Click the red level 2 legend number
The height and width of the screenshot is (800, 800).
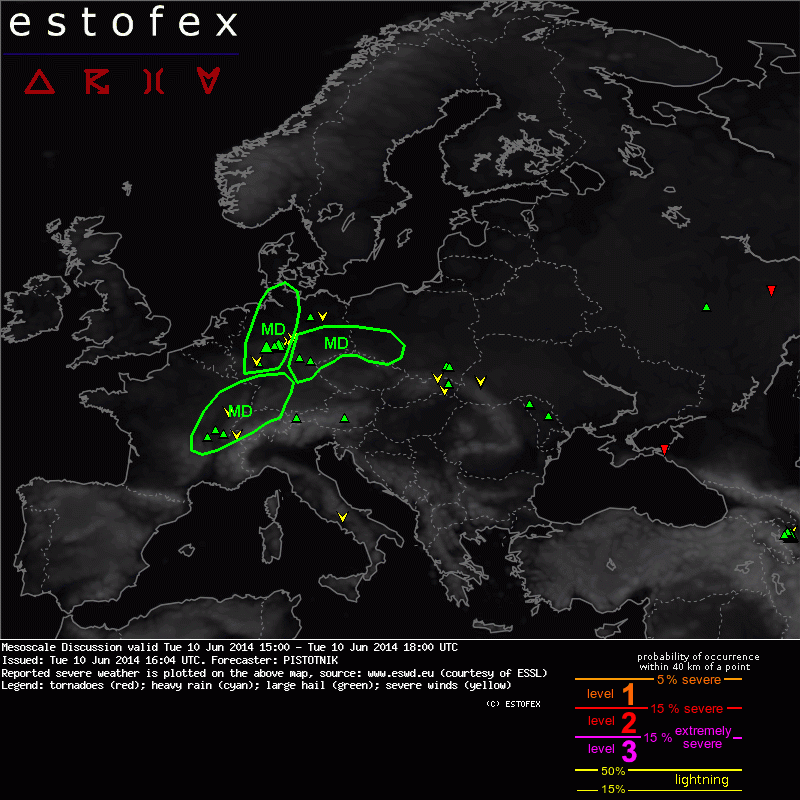click(628, 722)
